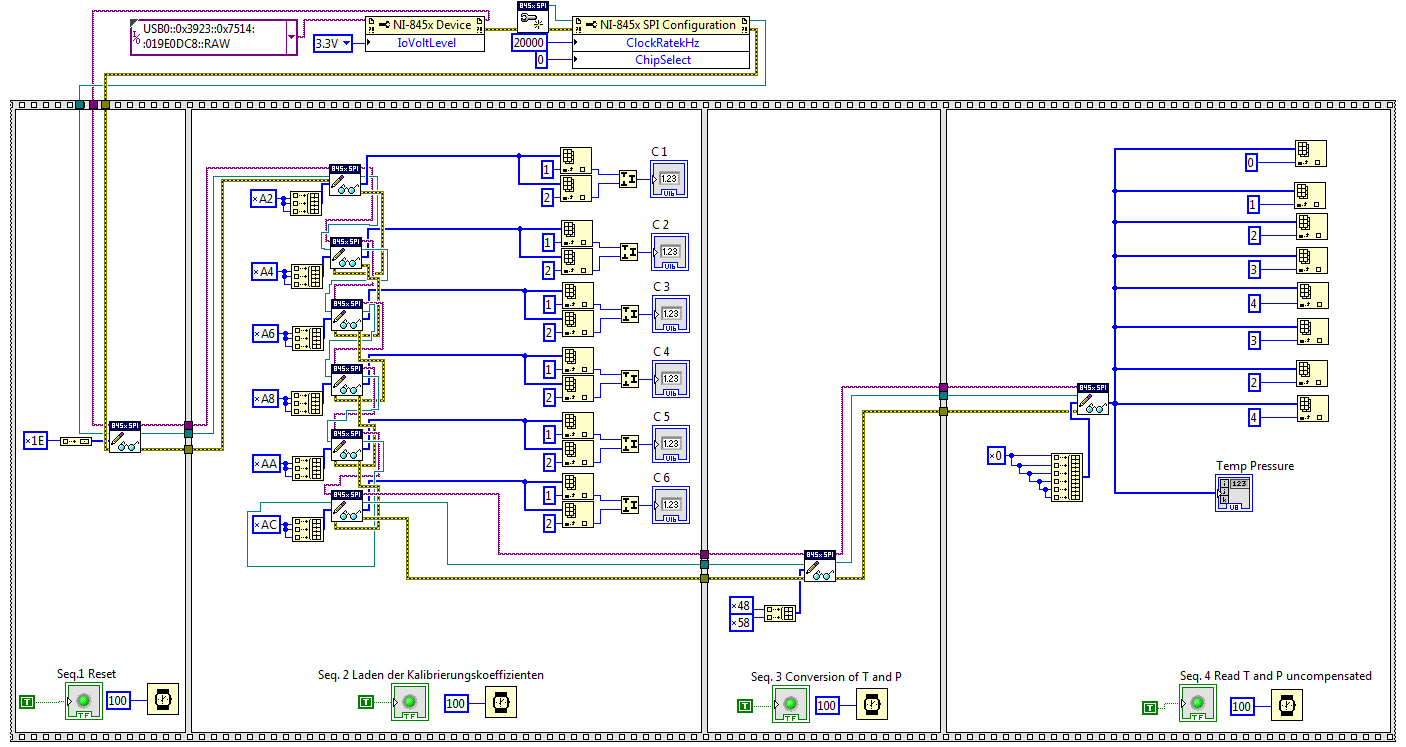Click the SPI Write Read node above x48

click(x=820, y=566)
